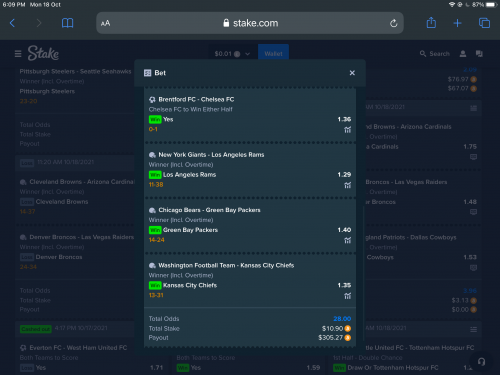This screenshot has width=500, height=375.
Task: Click the Payout value $305.27
Action: [x=330, y=338]
